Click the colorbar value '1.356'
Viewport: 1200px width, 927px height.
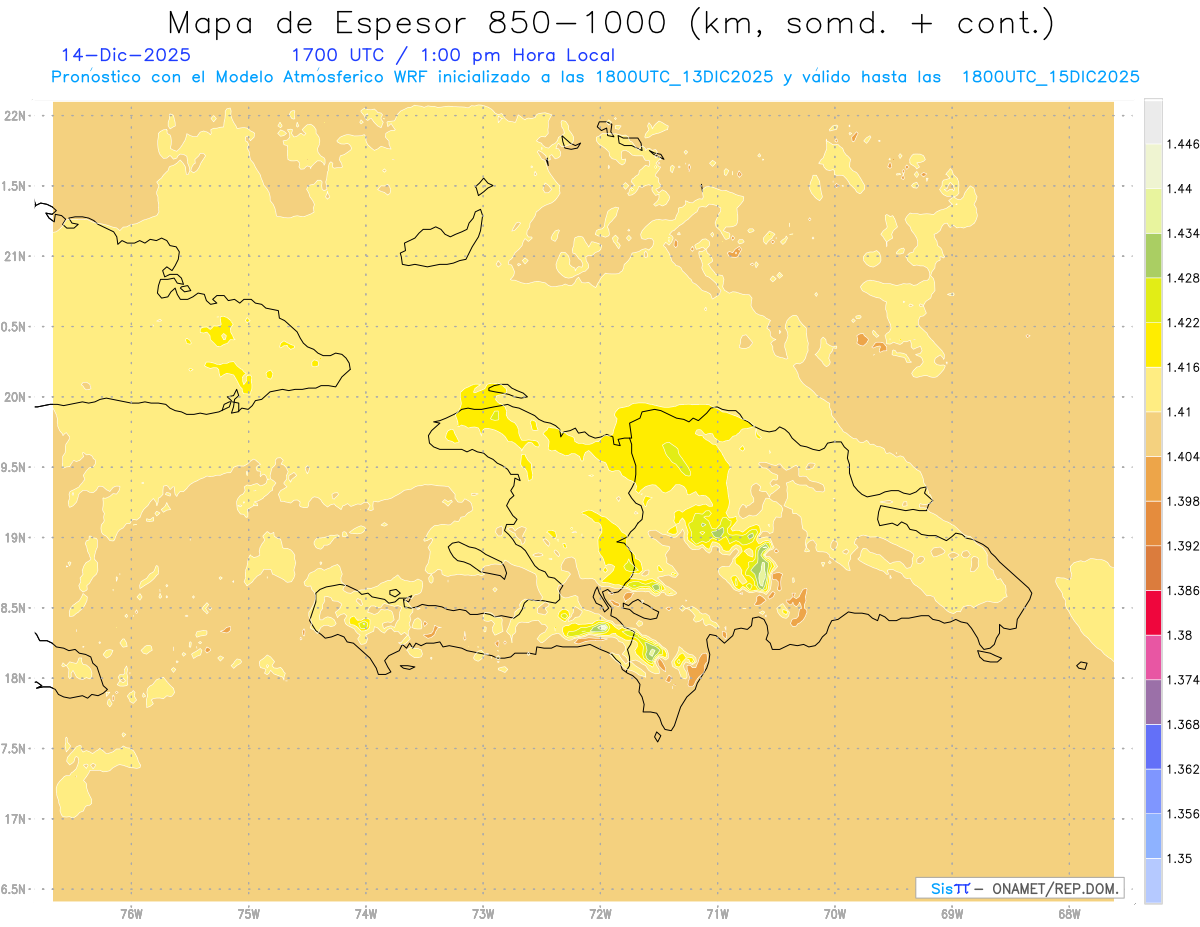(1182, 814)
